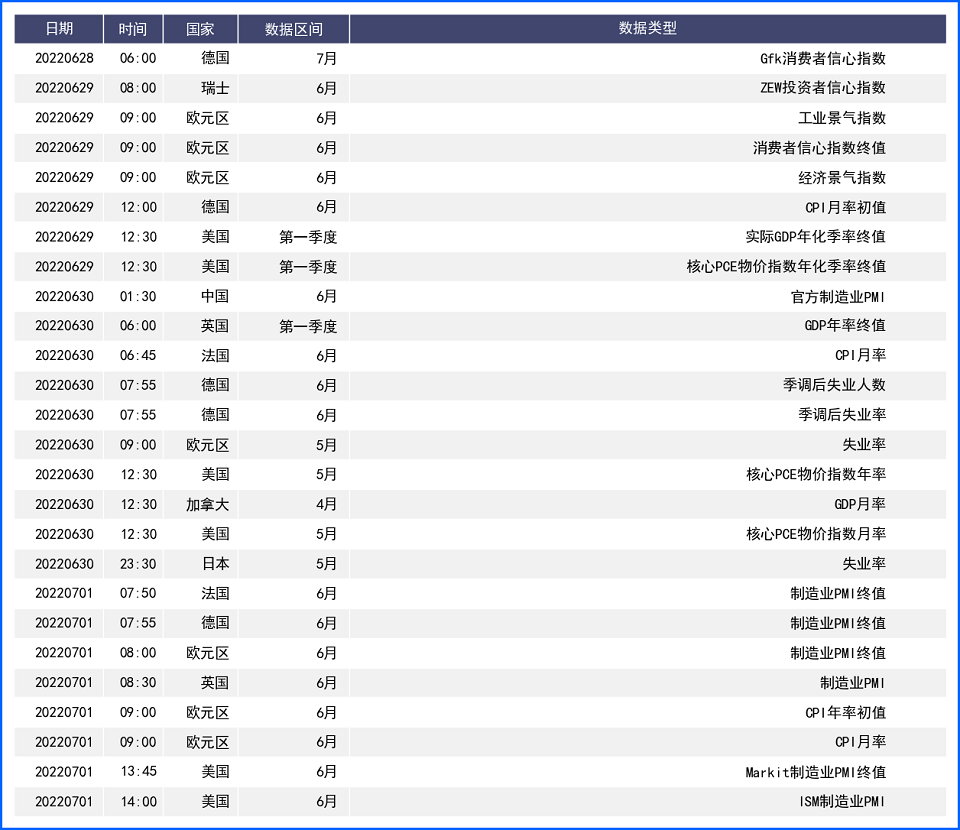Image resolution: width=960 pixels, height=830 pixels.
Task: Select 英国 in the GDP年率终值 row
Action: 215,326
